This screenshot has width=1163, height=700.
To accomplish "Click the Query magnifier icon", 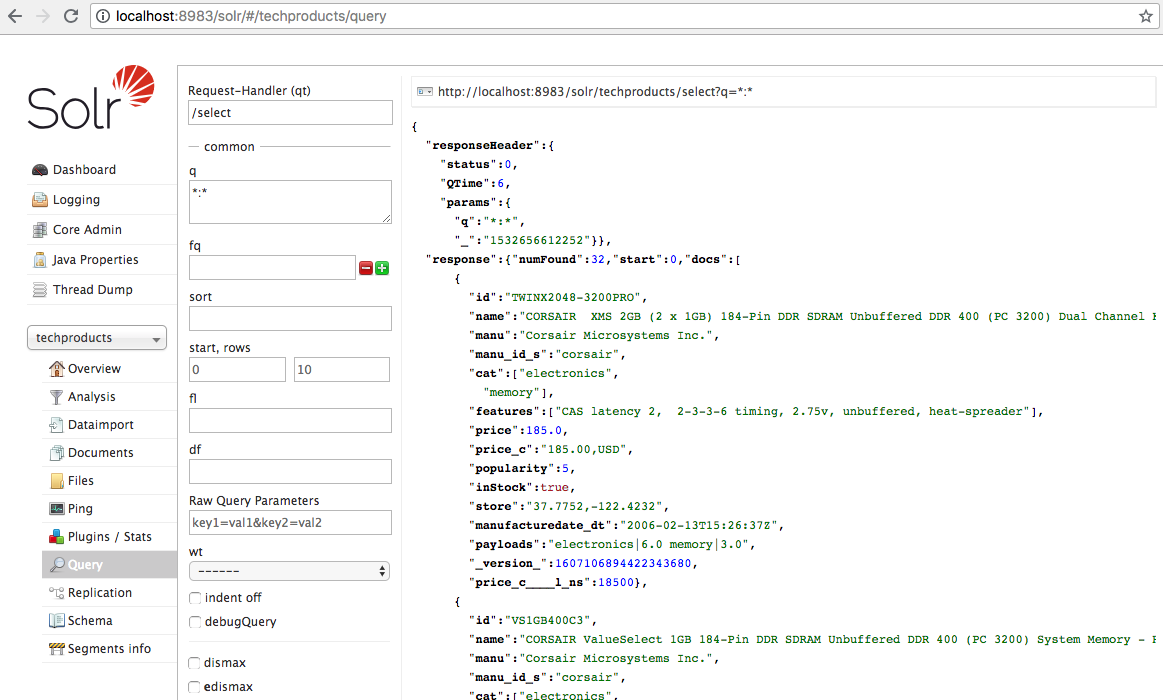I will [x=56, y=565].
